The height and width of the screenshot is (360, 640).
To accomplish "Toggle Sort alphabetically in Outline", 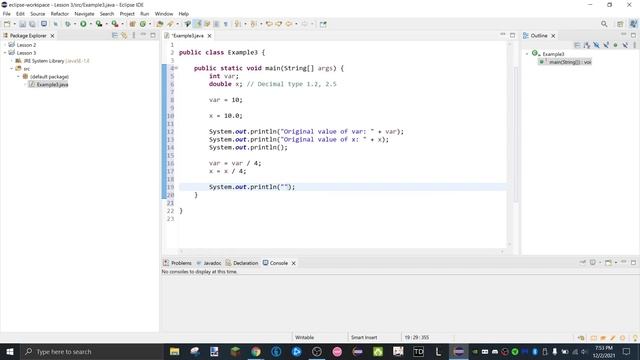I will [x=587, y=45].
